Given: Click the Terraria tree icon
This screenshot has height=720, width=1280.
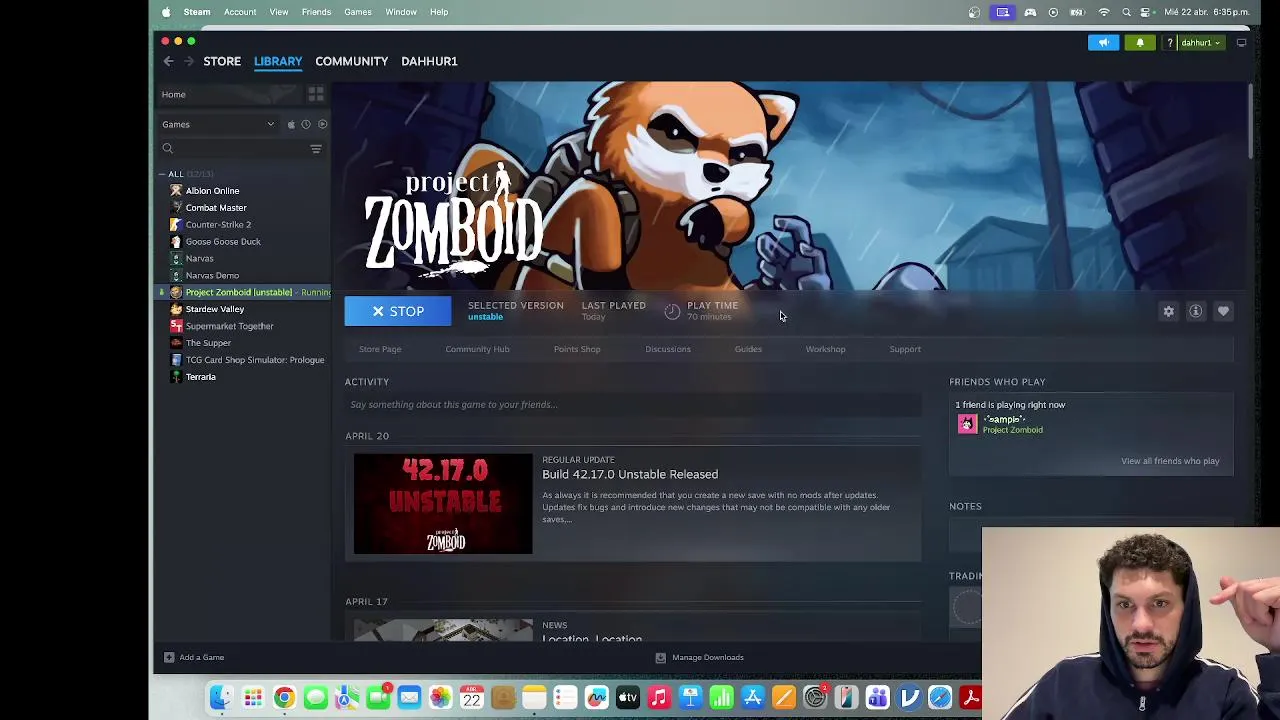Looking at the screenshot, I should [x=176, y=377].
